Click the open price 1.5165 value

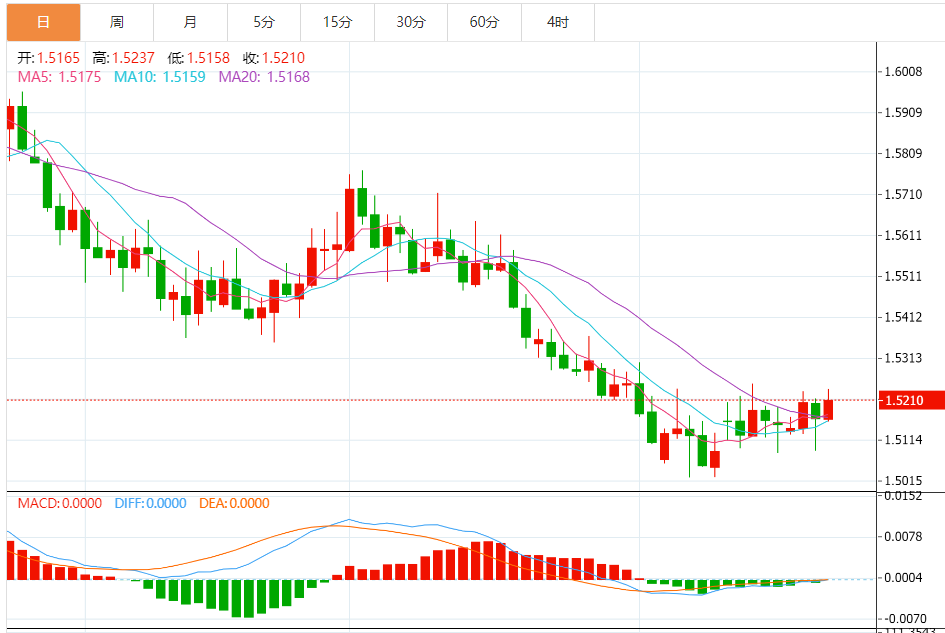point(58,58)
